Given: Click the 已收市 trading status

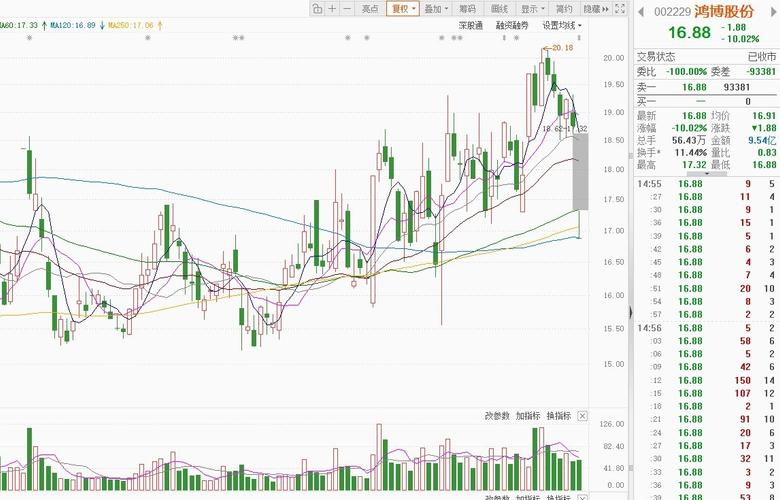Looking at the screenshot, I should 762,57.
